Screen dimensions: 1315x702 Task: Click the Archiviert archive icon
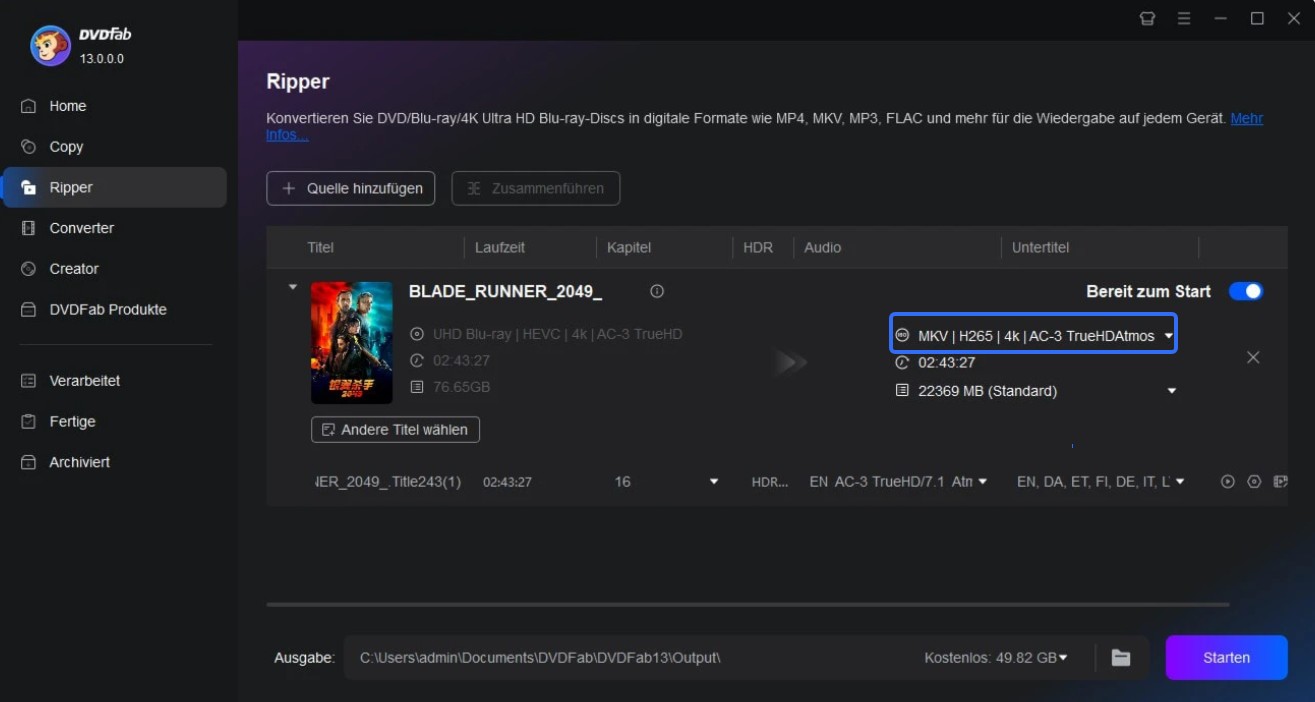(29, 463)
